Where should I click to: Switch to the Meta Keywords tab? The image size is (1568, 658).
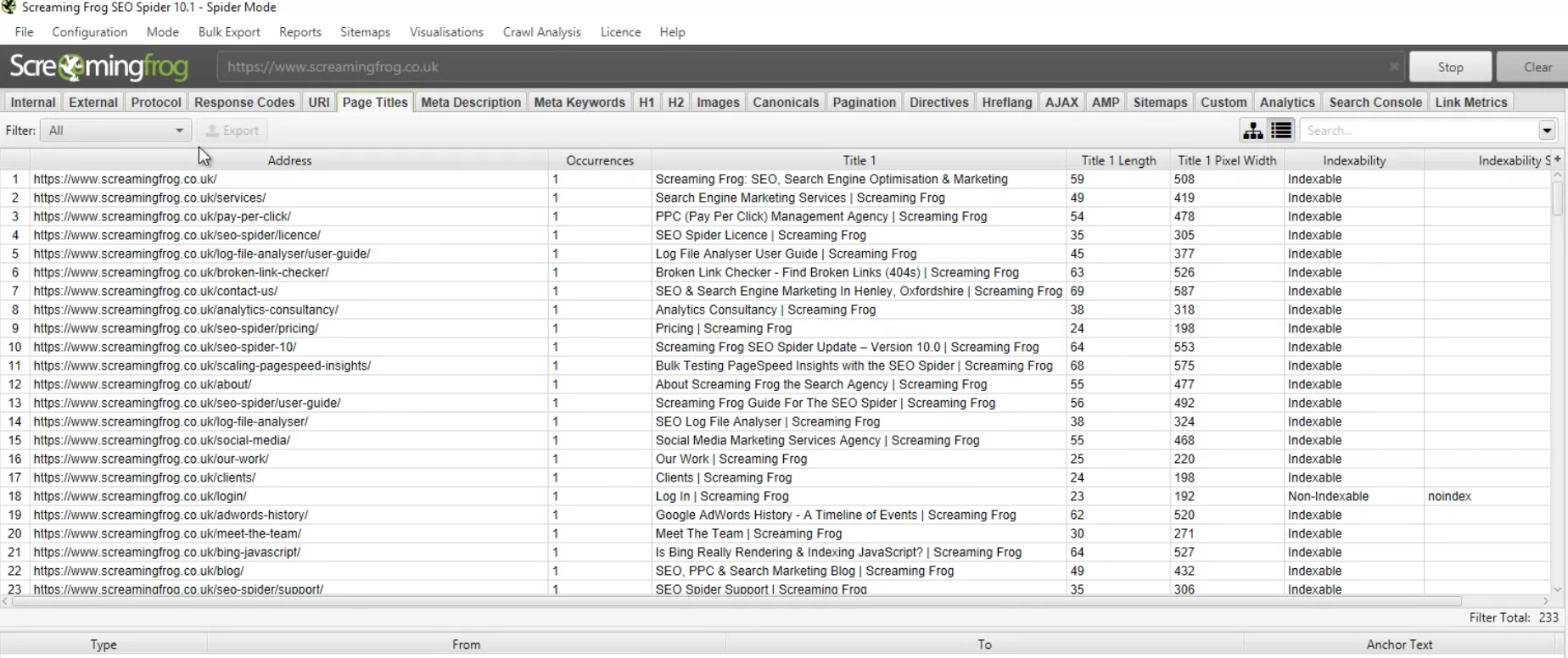point(580,102)
